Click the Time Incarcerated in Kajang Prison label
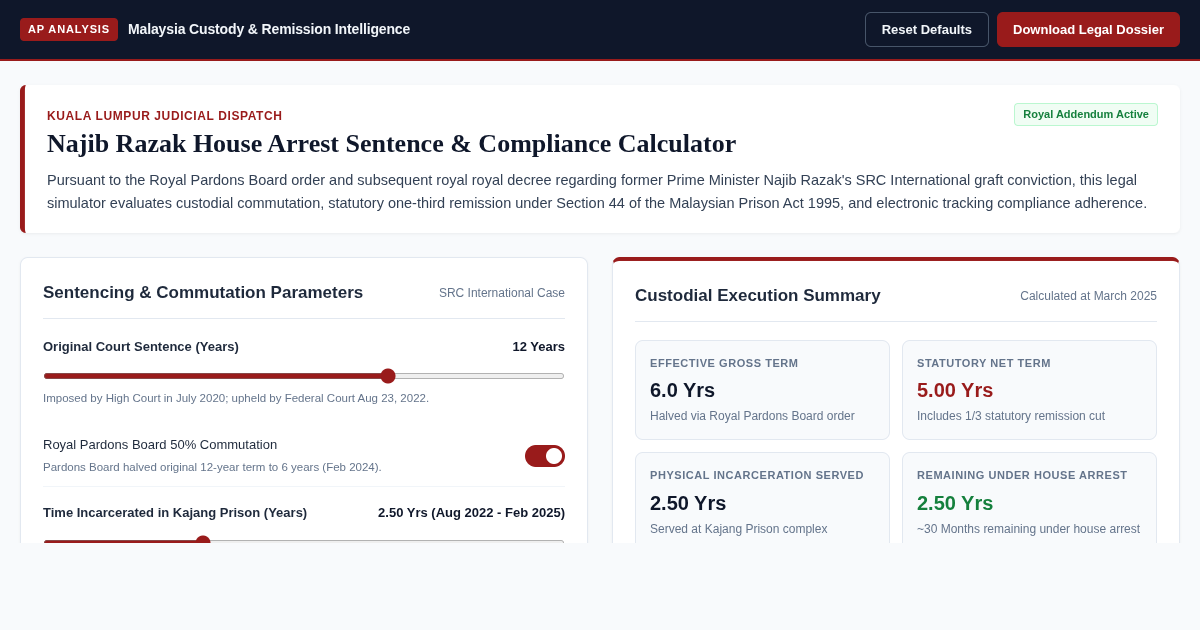 [175, 512]
